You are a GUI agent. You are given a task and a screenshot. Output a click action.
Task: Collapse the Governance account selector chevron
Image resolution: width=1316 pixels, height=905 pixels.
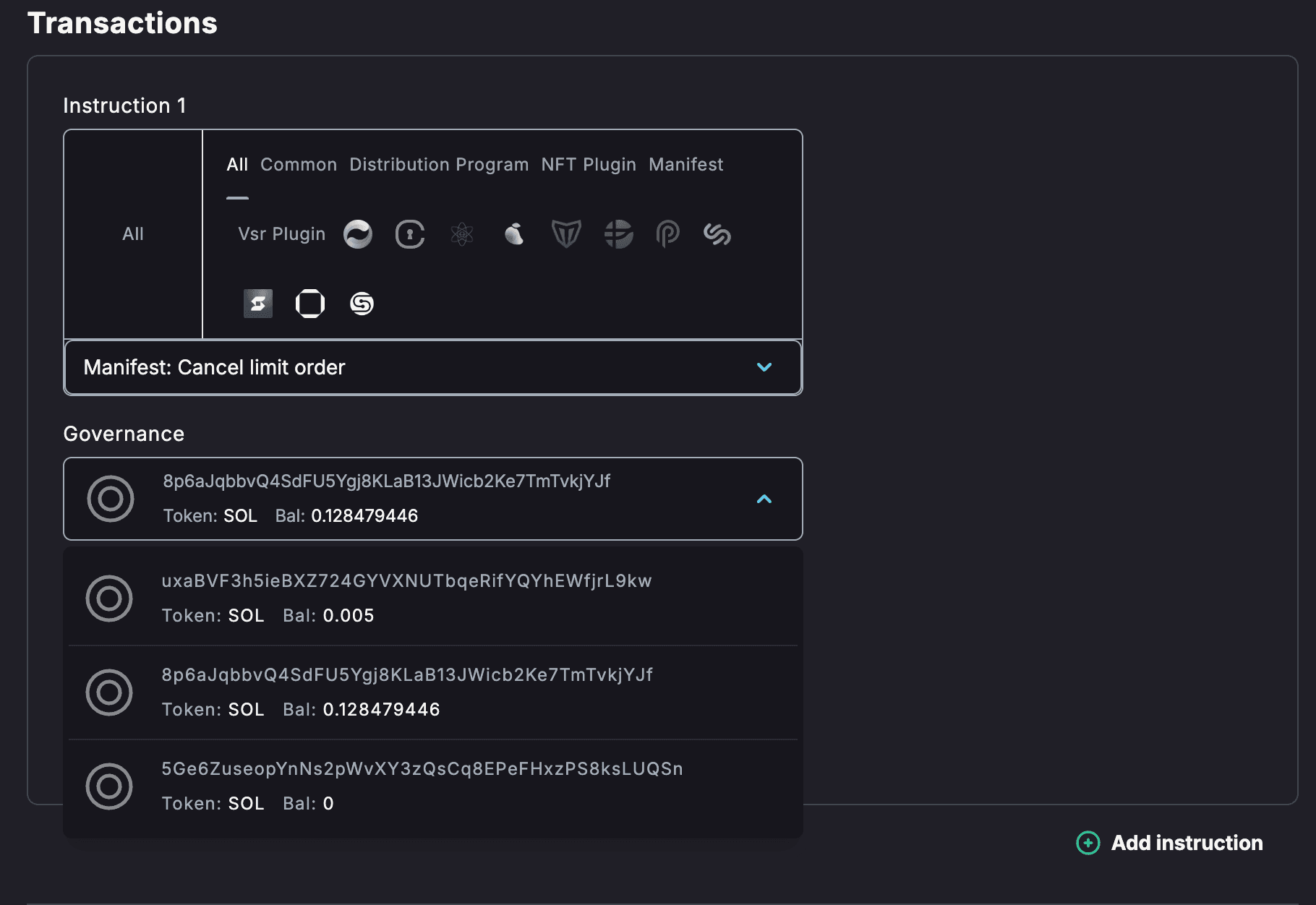[x=764, y=499]
